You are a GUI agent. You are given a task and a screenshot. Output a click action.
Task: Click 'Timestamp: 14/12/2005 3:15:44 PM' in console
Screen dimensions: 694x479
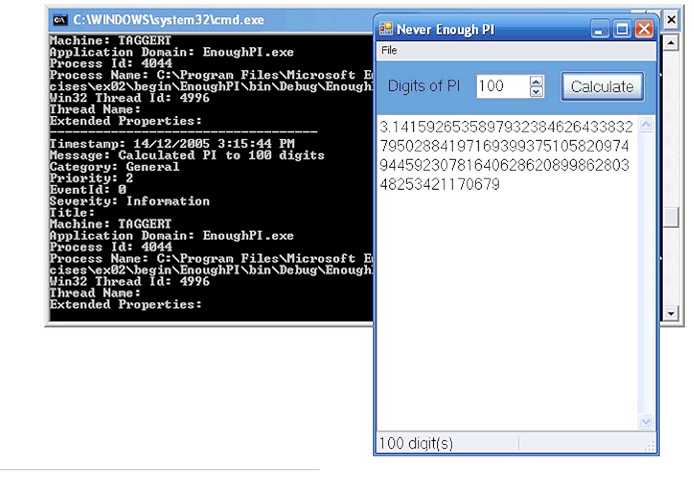(x=172, y=144)
